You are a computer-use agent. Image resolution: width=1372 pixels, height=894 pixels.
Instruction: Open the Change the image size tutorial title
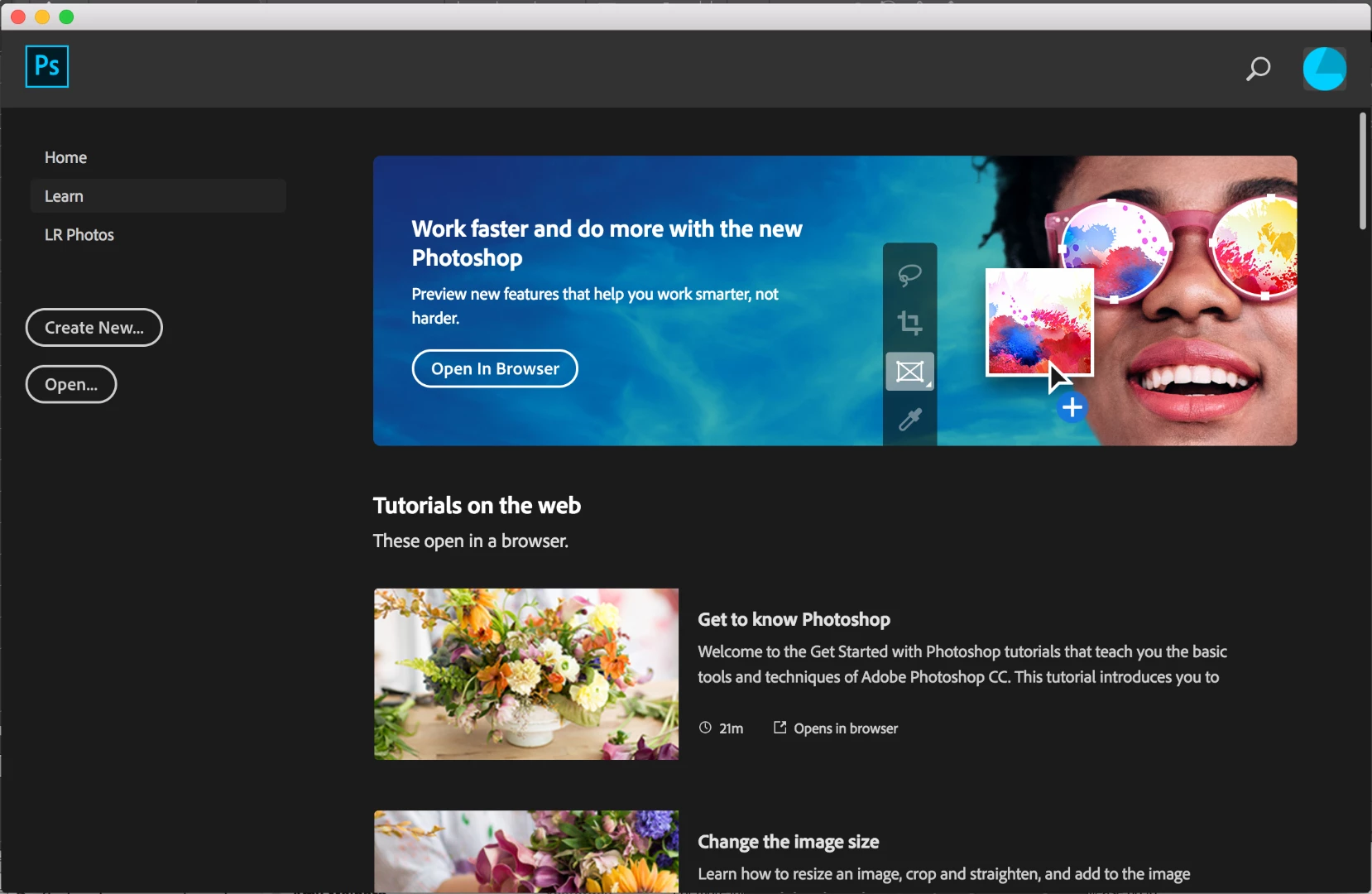[788, 842]
